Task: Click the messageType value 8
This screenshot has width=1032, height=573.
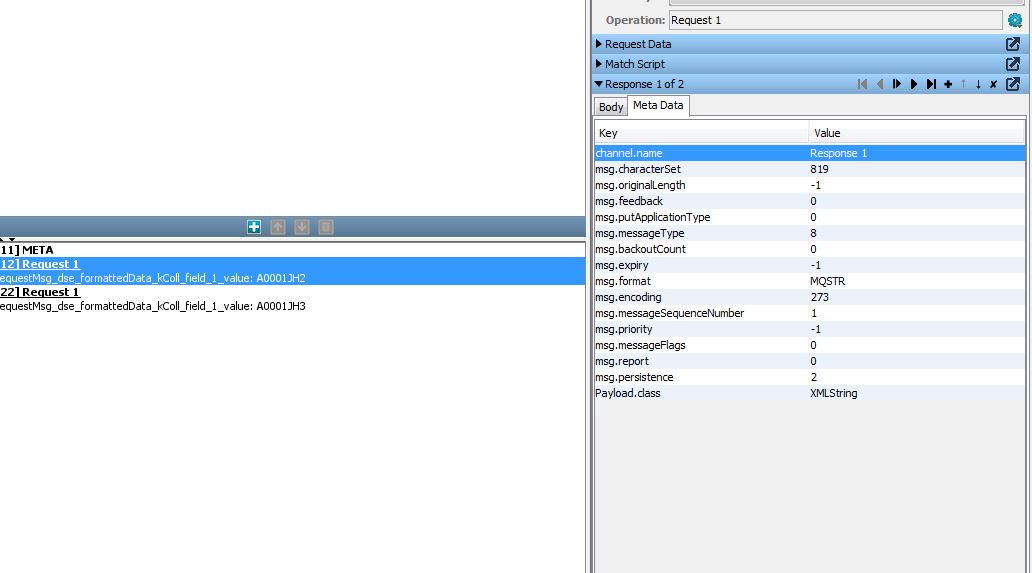Action: tap(813, 233)
